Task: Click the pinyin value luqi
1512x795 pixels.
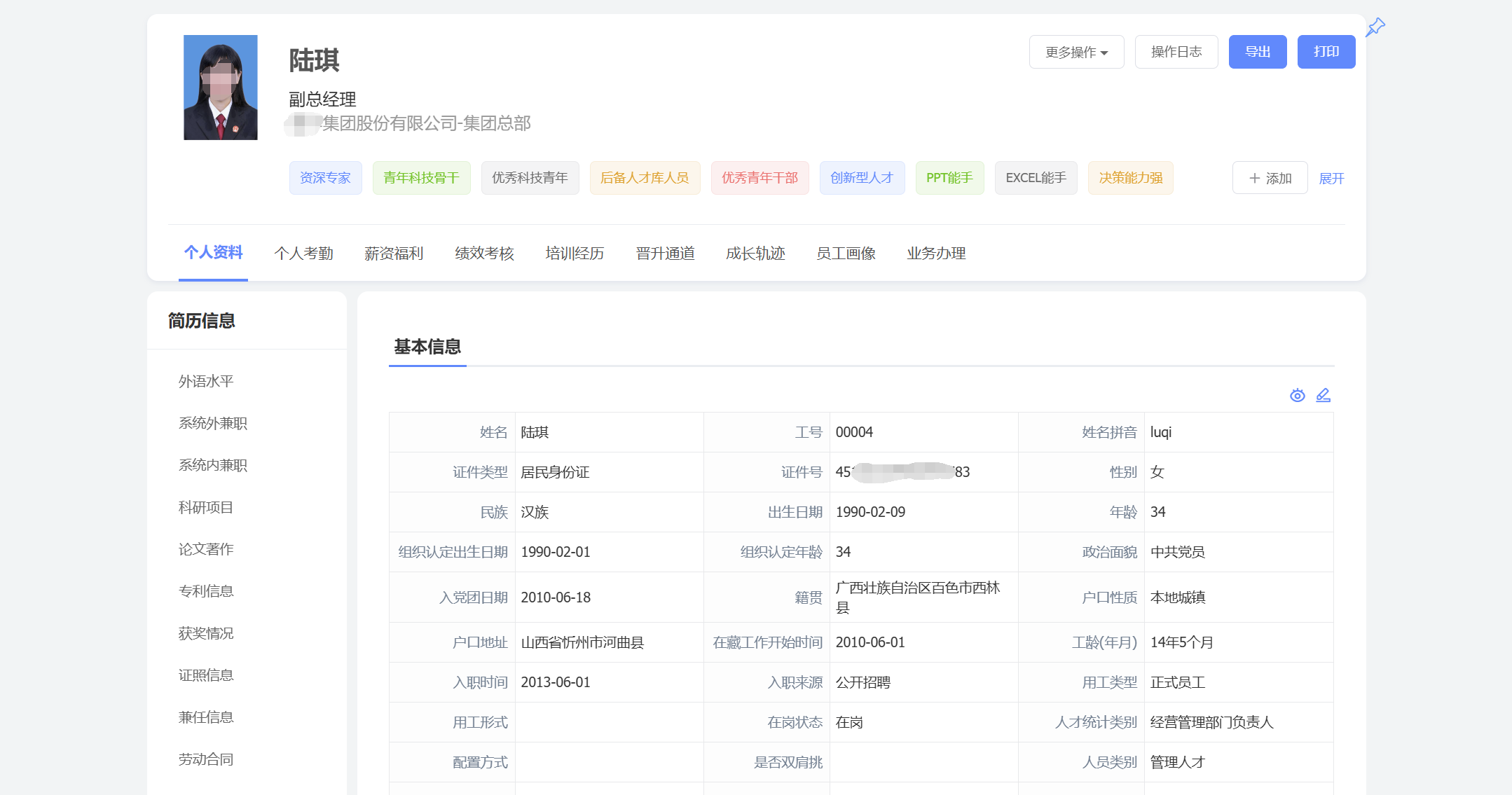Action: [x=1161, y=432]
